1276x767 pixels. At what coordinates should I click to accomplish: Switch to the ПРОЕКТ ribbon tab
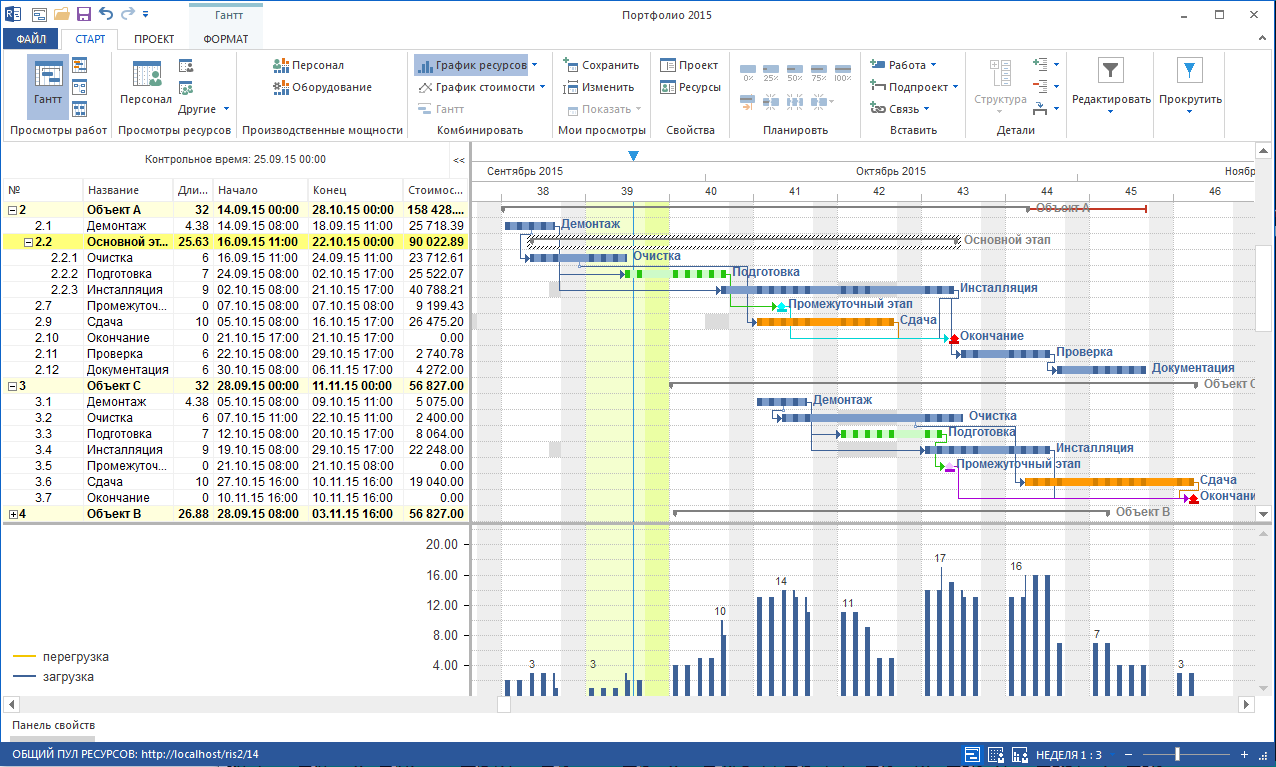[x=153, y=39]
